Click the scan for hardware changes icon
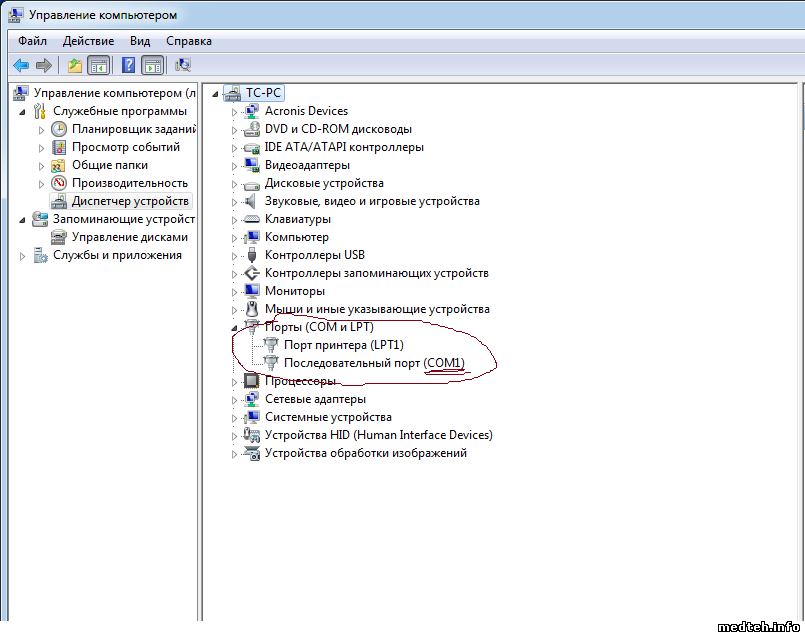Viewport: 805px width, 637px height. pos(183,65)
